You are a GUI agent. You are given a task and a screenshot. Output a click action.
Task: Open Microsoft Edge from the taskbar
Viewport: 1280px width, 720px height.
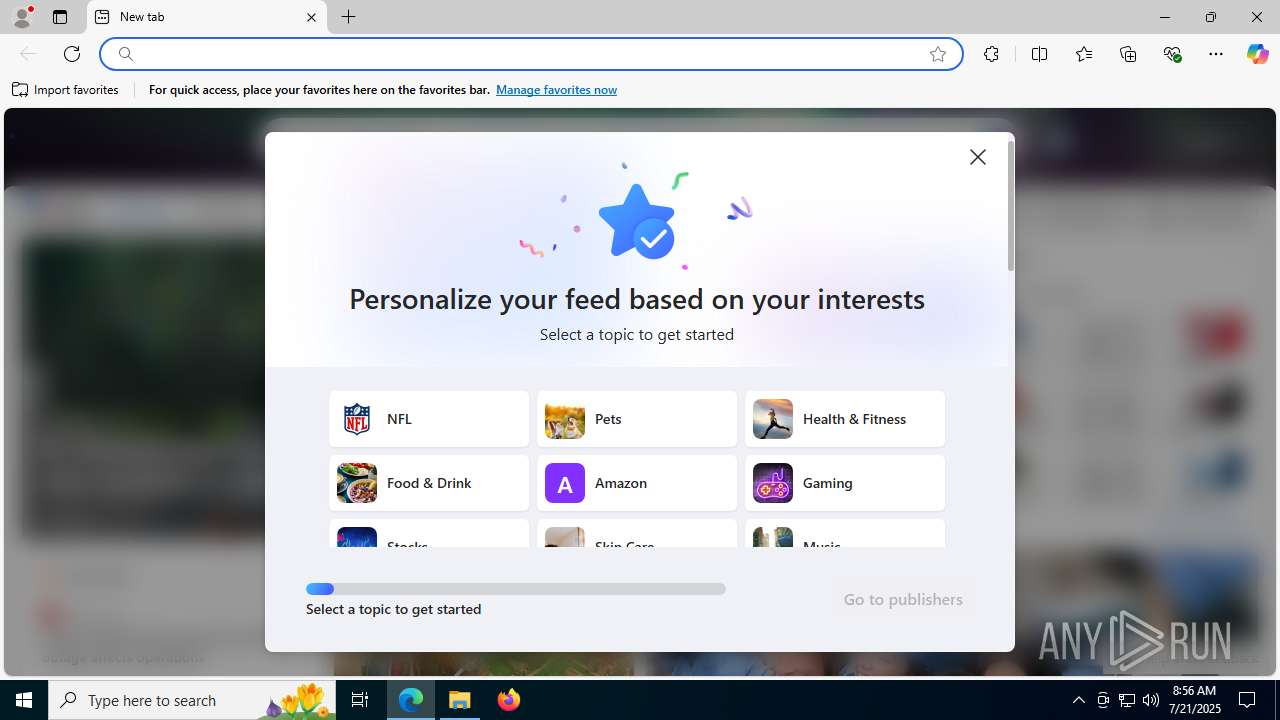coord(411,700)
